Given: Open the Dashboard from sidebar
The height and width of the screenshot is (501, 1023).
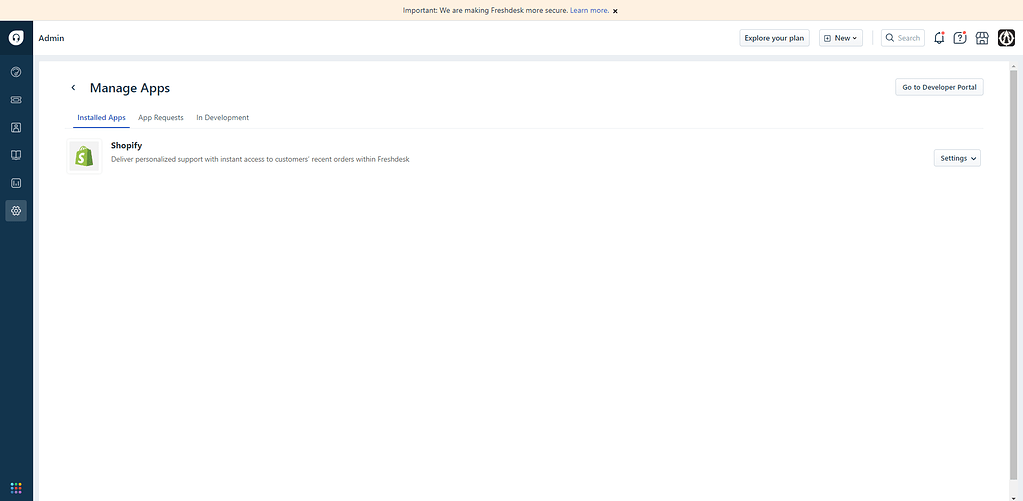Looking at the screenshot, I should coord(16,72).
